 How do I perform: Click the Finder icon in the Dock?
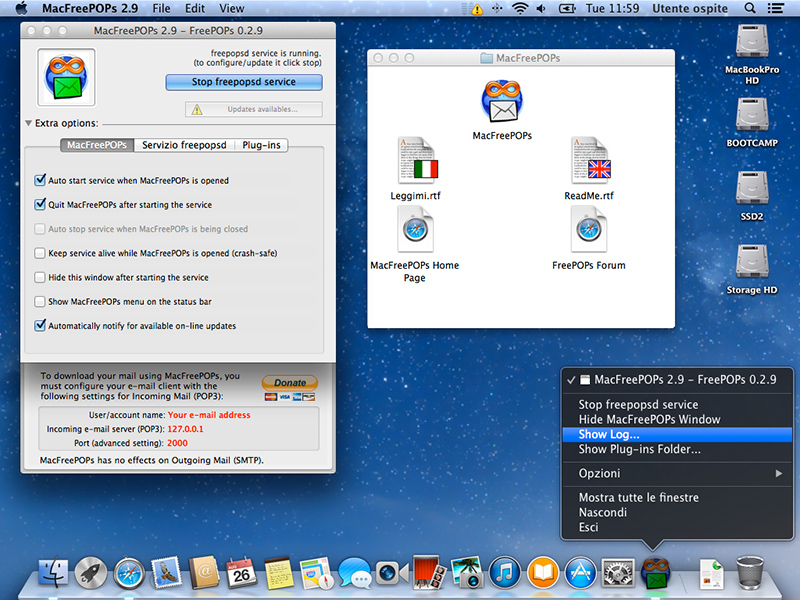53,573
